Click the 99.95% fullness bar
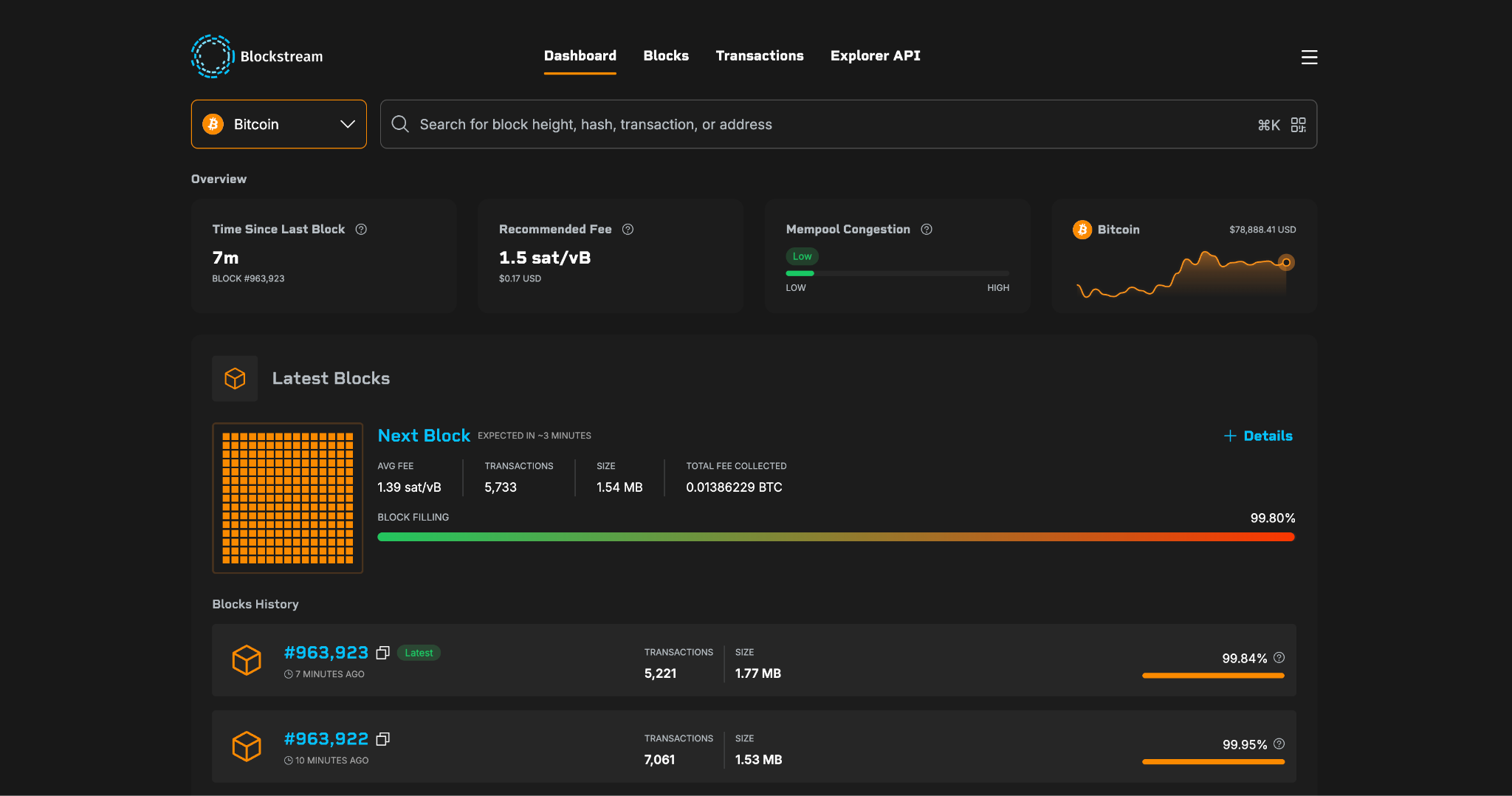This screenshot has width=1512, height=796. point(1213,762)
